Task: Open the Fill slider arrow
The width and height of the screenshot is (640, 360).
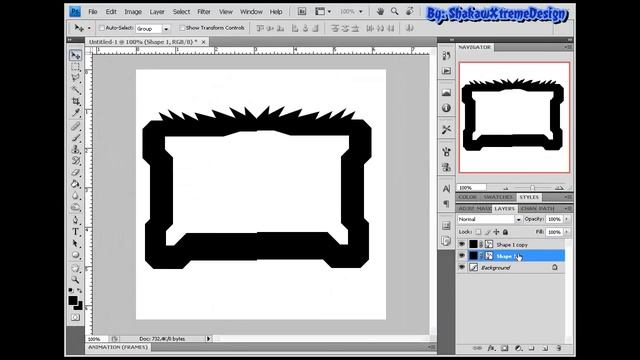Action: tap(567, 232)
